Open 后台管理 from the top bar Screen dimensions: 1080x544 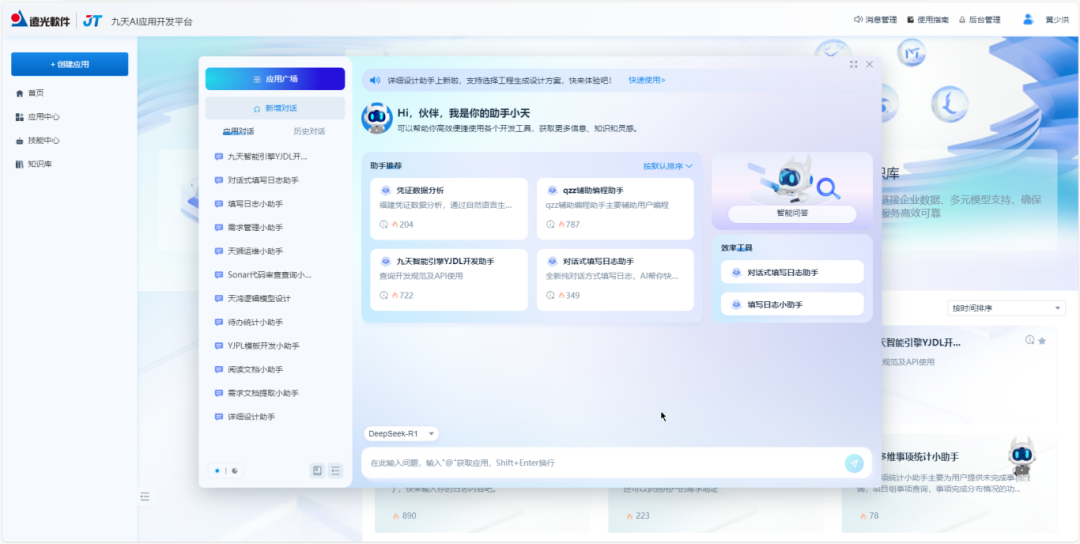(x=979, y=20)
